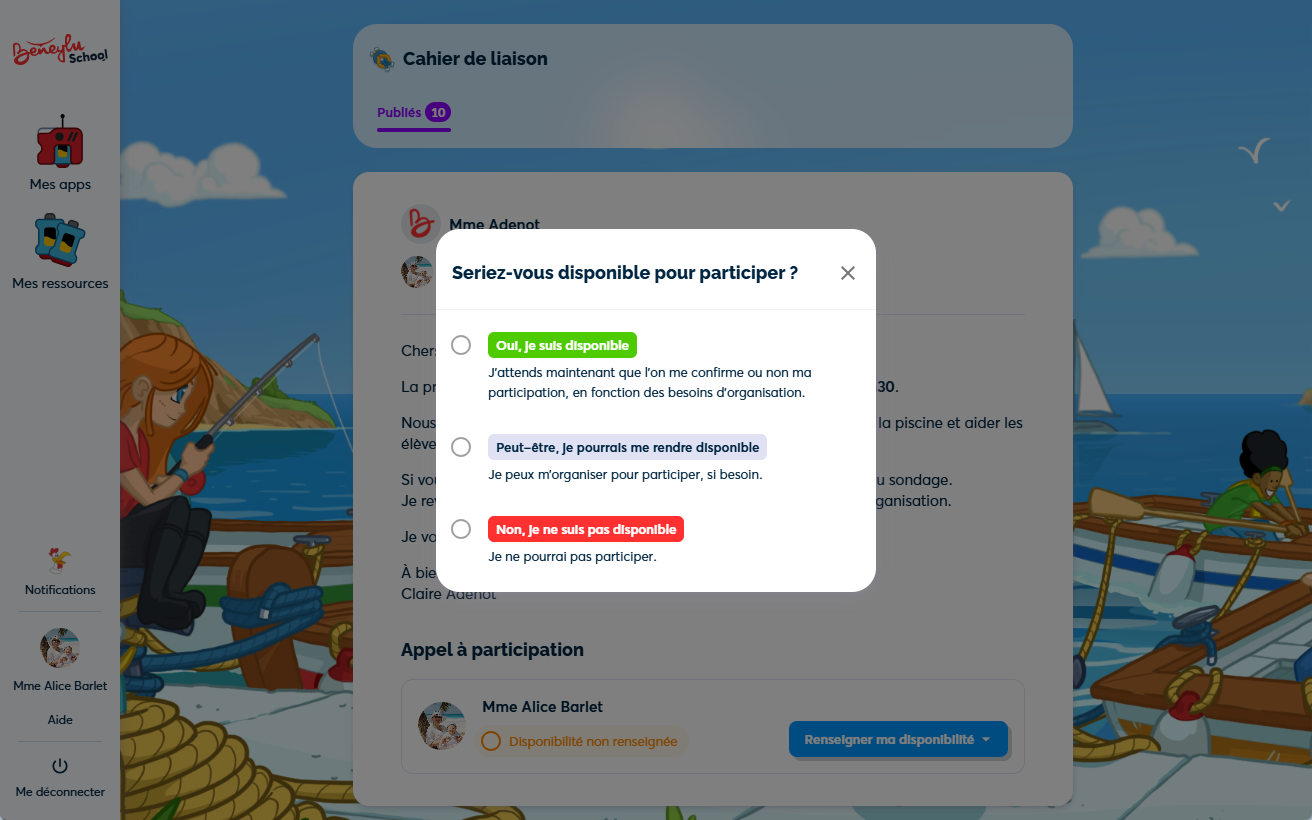Choose 'Peut-être, je pourrais me rendre disponible'
Viewport: 1312px width, 820px height.
(461, 446)
